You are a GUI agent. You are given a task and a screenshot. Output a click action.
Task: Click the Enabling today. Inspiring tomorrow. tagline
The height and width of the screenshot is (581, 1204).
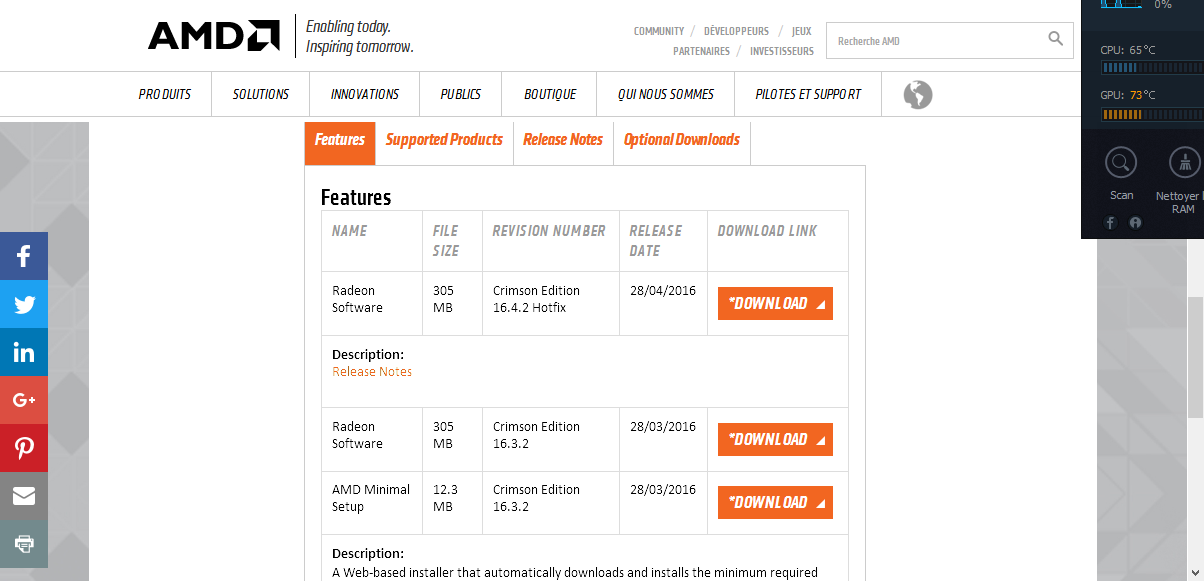point(359,37)
